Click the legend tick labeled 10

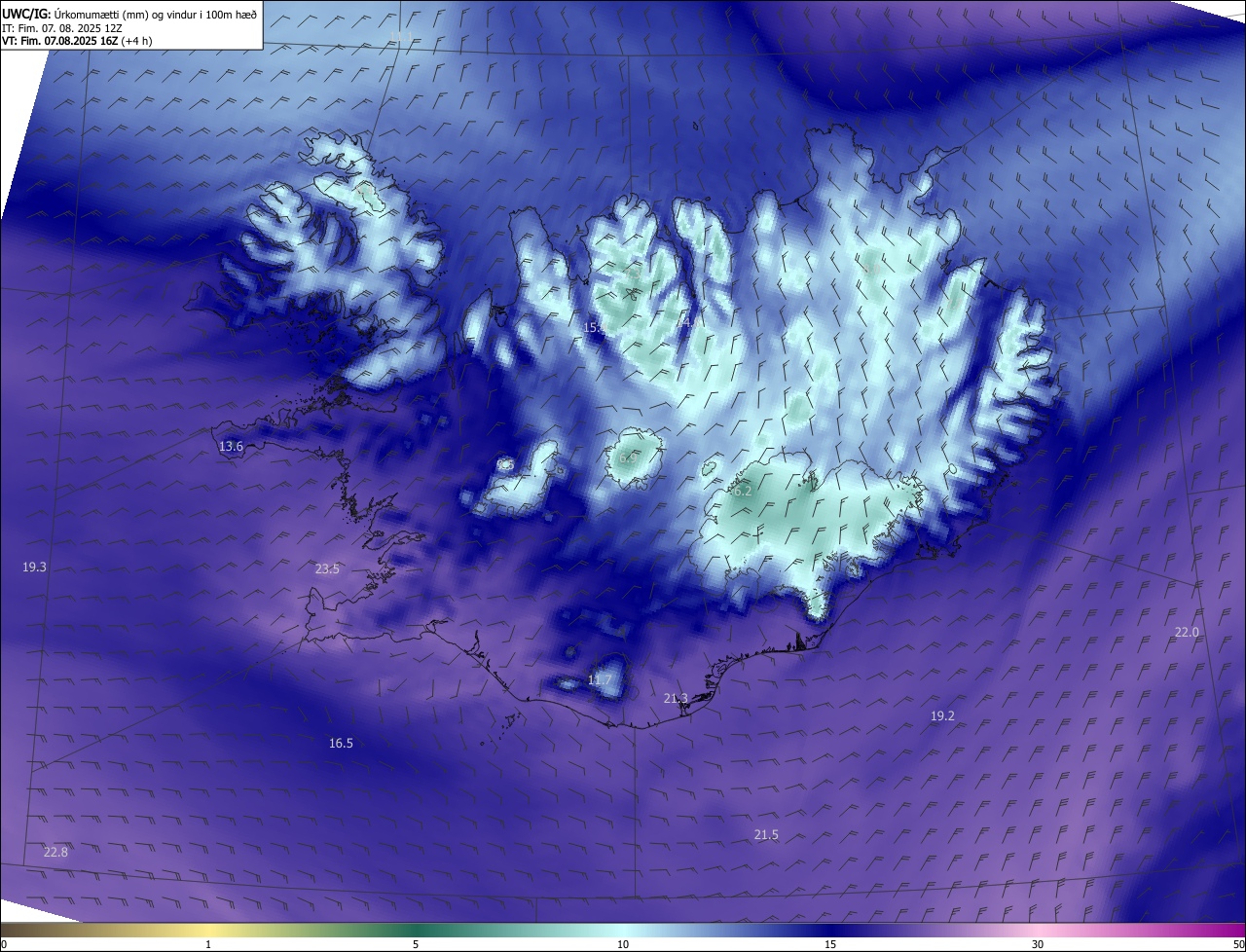pyautogui.click(x=623, y=944)
